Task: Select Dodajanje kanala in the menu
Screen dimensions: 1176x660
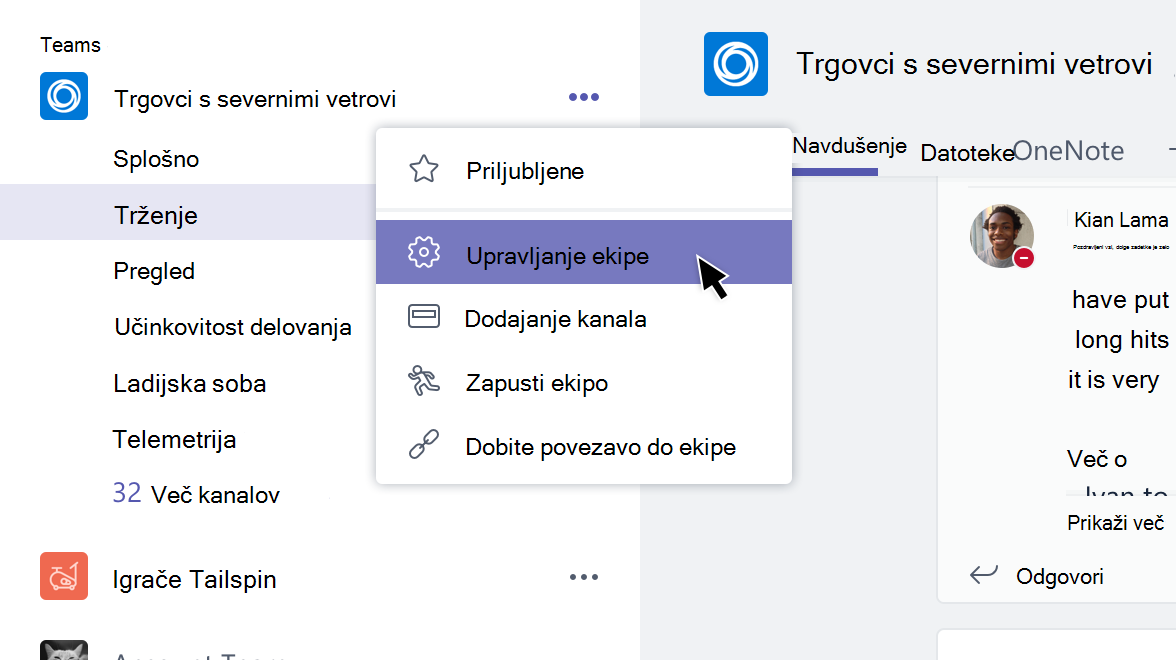Action: [x=584, y=317]
